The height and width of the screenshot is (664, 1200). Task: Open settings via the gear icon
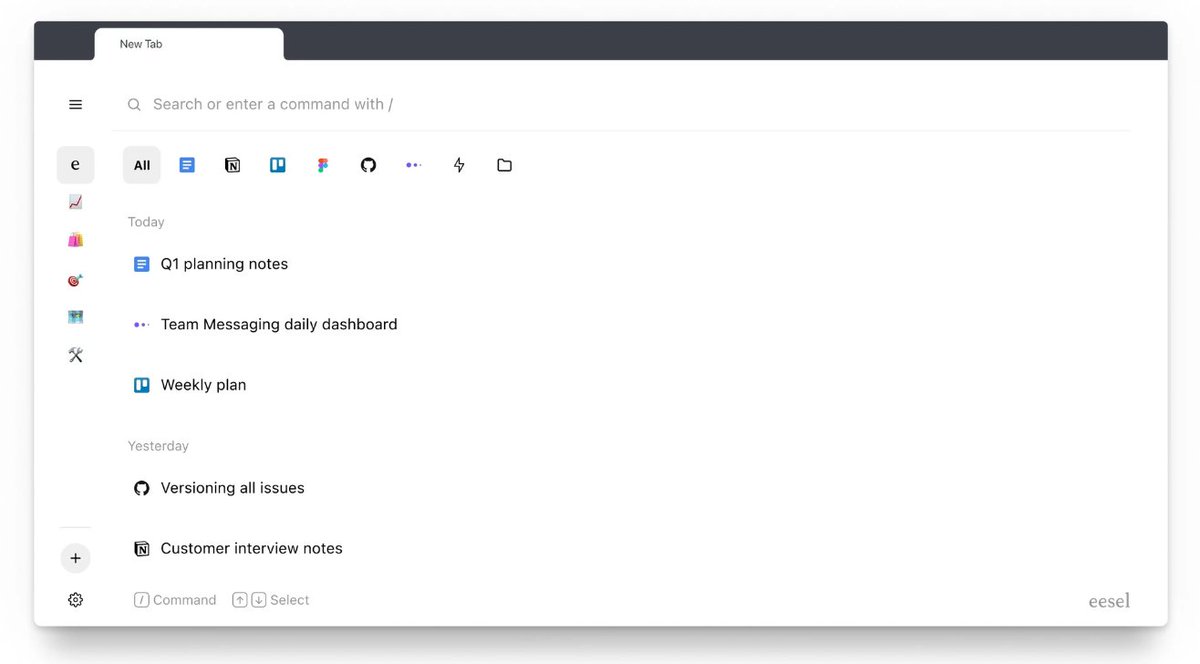[75, 600]
